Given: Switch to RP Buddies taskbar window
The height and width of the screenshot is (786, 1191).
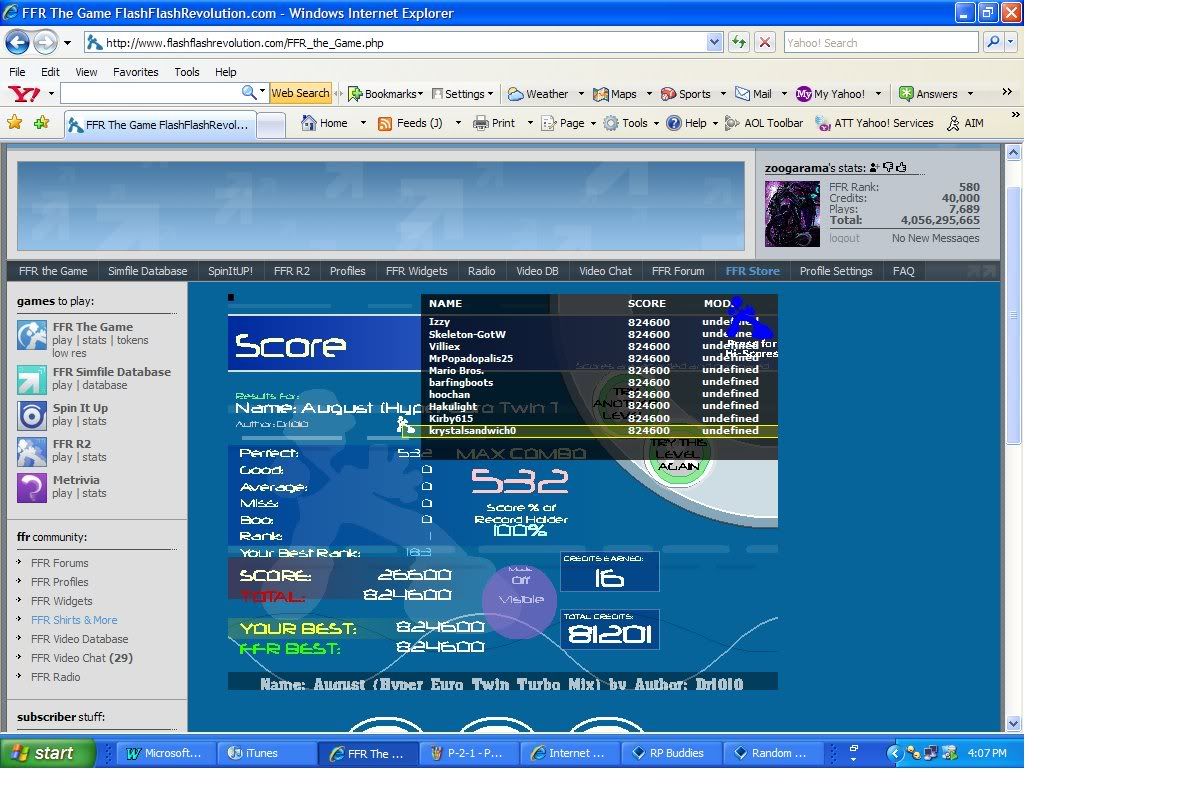Looking at the screenshot, I should (x=671, y=753).
